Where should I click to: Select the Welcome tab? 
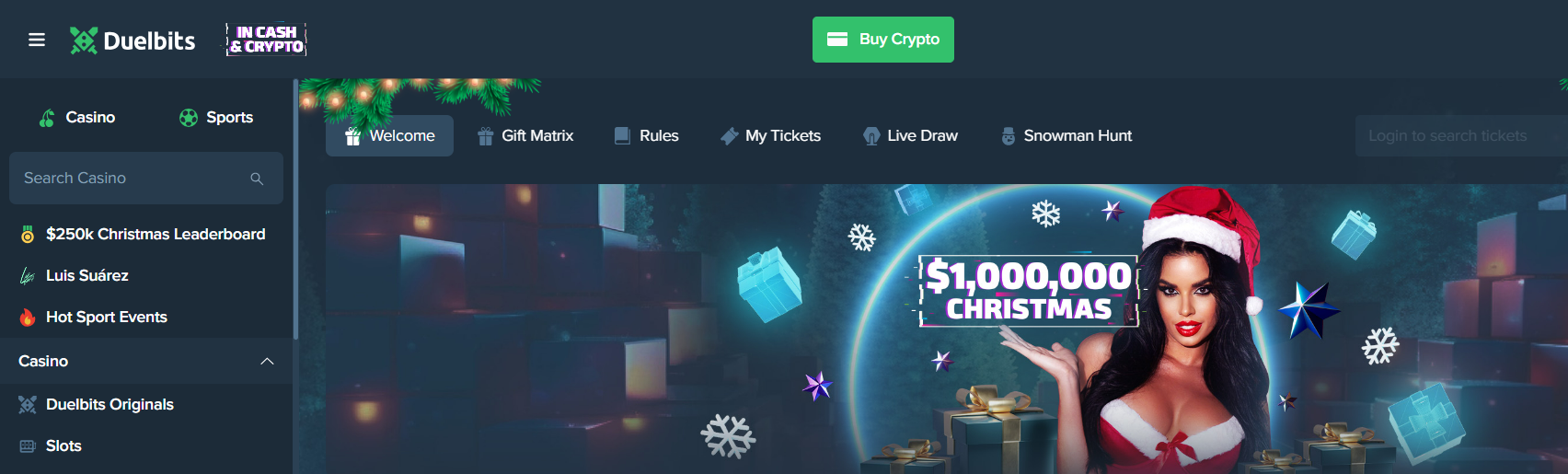pyautogui.click(x=389, y=136)
